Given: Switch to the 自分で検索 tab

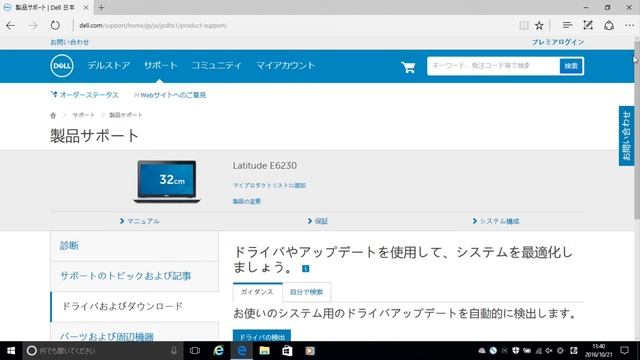Looking at the screenshot, I should pyautogui.click(x=307, y=292).
